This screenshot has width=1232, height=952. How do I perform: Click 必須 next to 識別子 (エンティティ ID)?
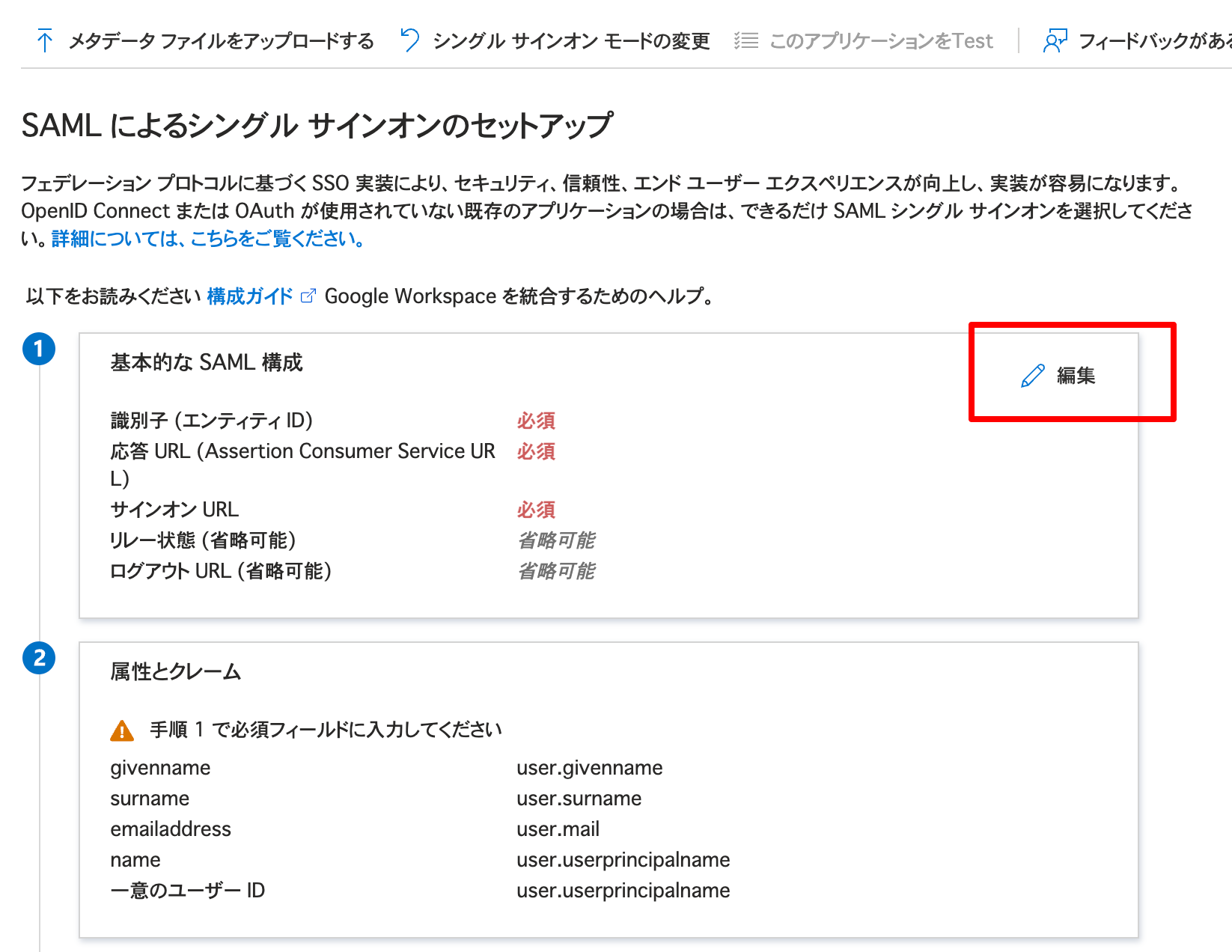(x=535, y=421)
